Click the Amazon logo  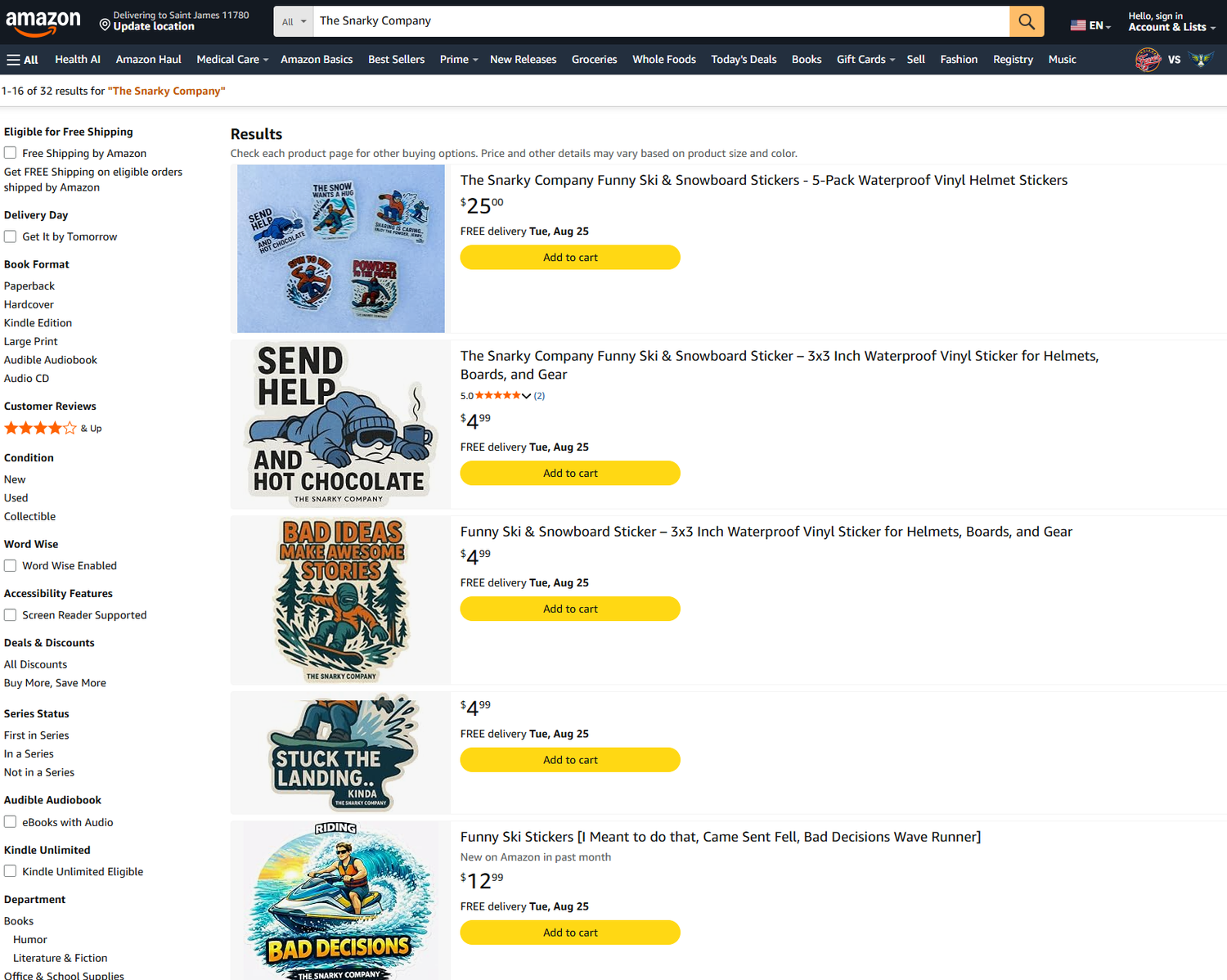pyautogui.click(x=43, y=23)
